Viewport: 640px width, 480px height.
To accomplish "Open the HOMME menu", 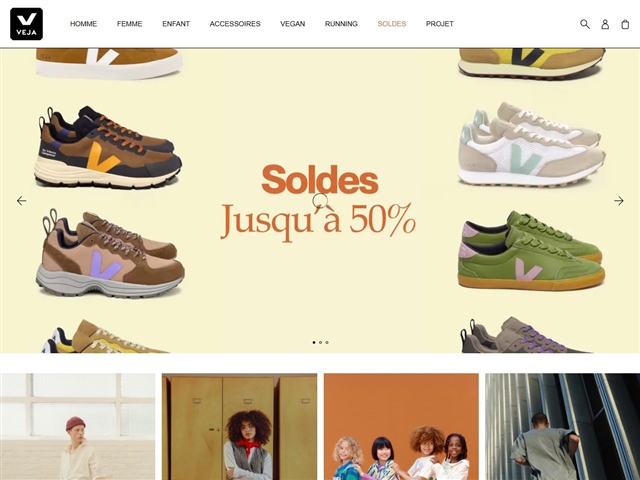I will point(83,24).
